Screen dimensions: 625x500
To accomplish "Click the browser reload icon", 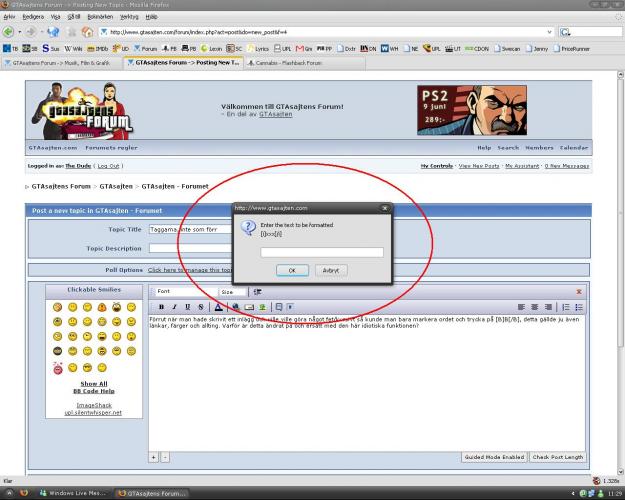I will coord(52,32).
